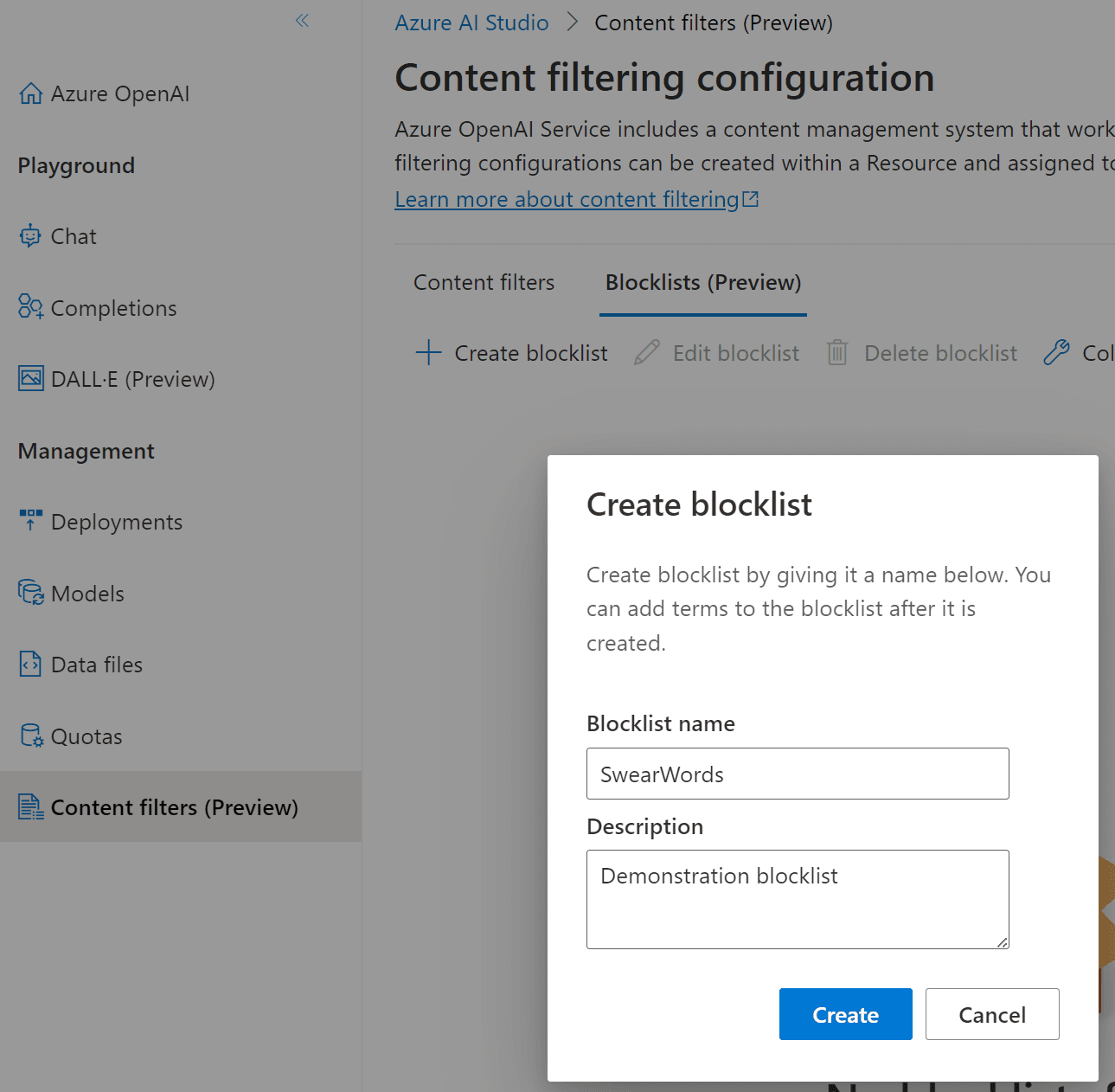The image size is (1115, 1092).
Task: Open DALL·E (Preview) playground
Action: tap(117, 379)
